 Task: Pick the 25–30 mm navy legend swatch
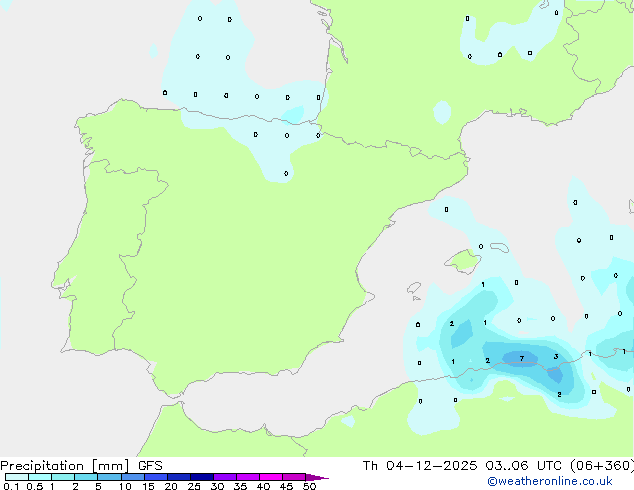point(202,477)
